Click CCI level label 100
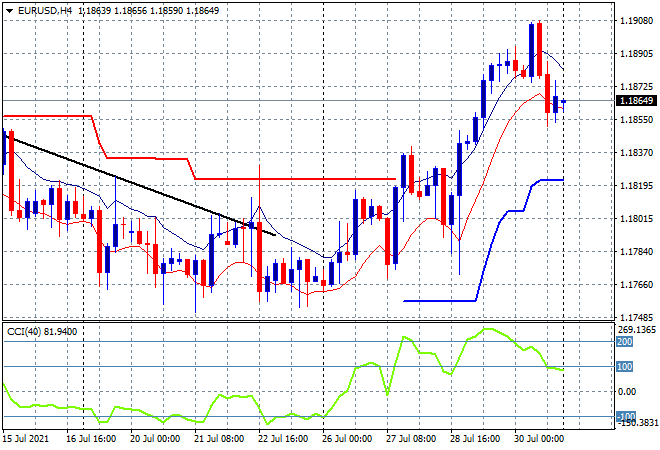This screenshot has width=660, height=450. pos(624,367)
